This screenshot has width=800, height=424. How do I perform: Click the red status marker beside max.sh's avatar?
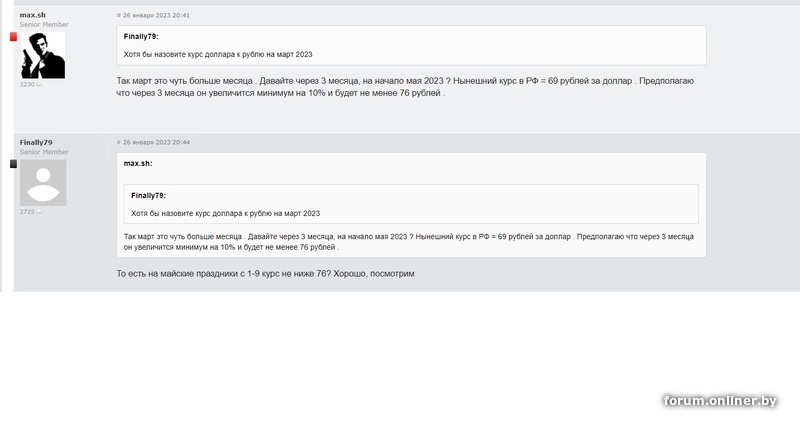(14, 37)
